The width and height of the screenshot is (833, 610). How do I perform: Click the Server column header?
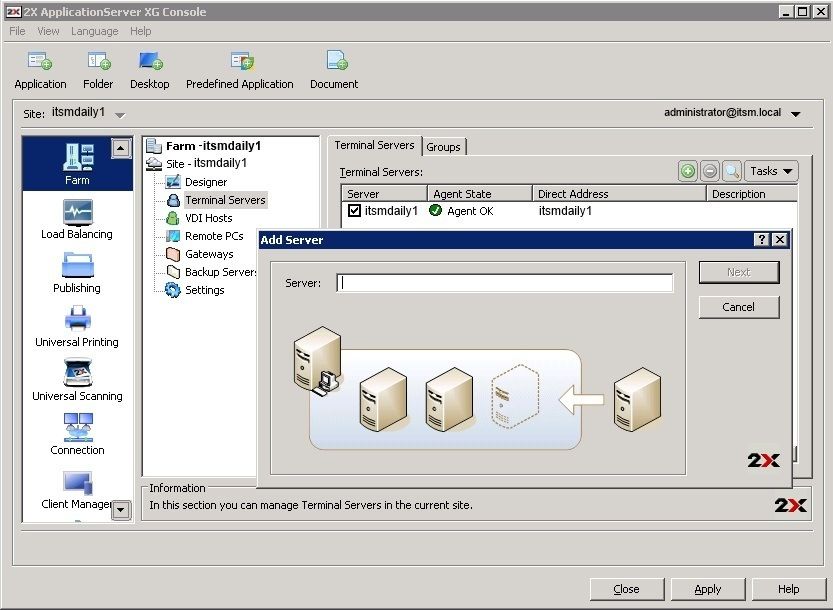coord(385,194)
